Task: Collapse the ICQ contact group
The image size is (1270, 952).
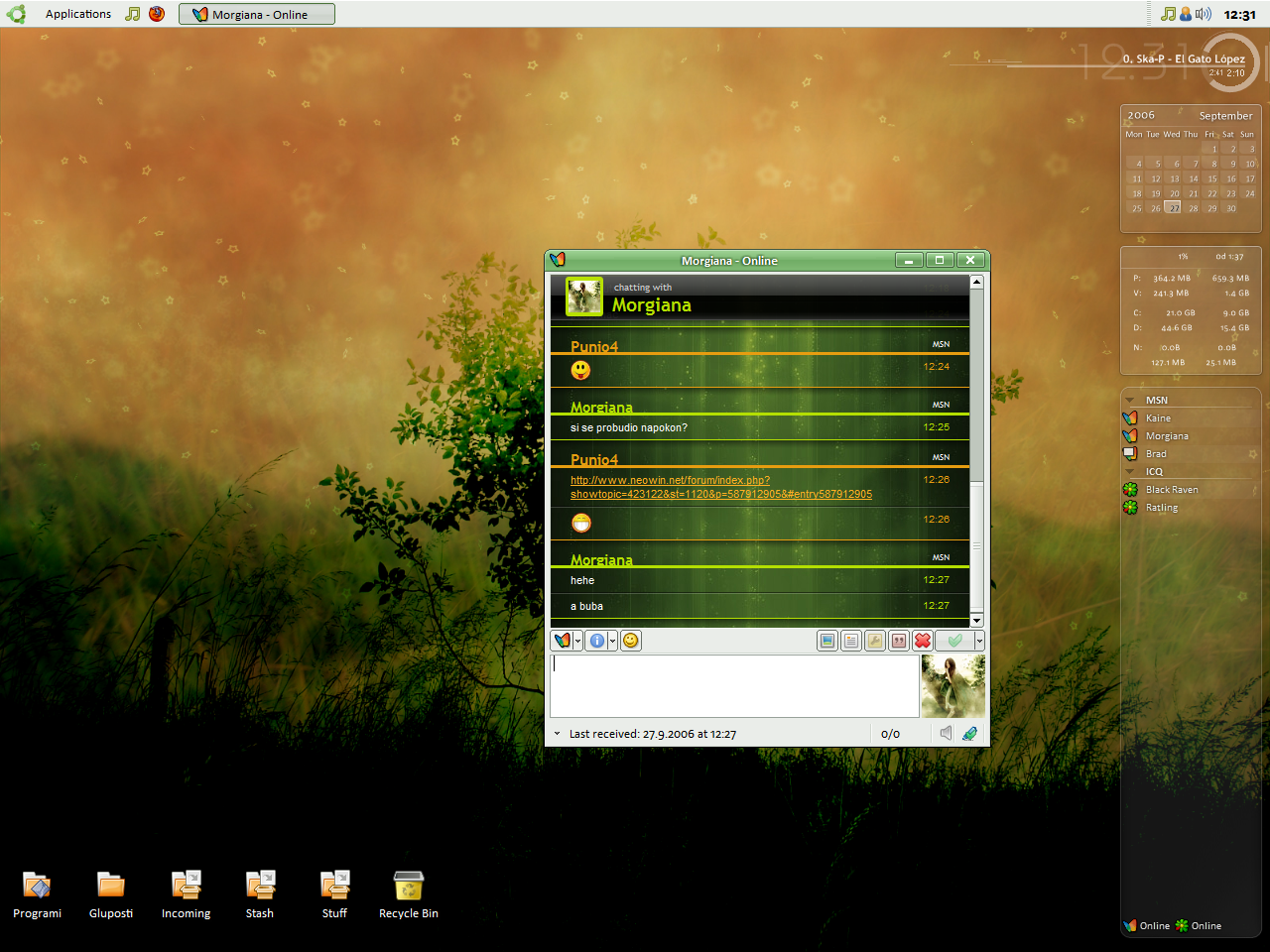Action: click(x=1130, y=472)
